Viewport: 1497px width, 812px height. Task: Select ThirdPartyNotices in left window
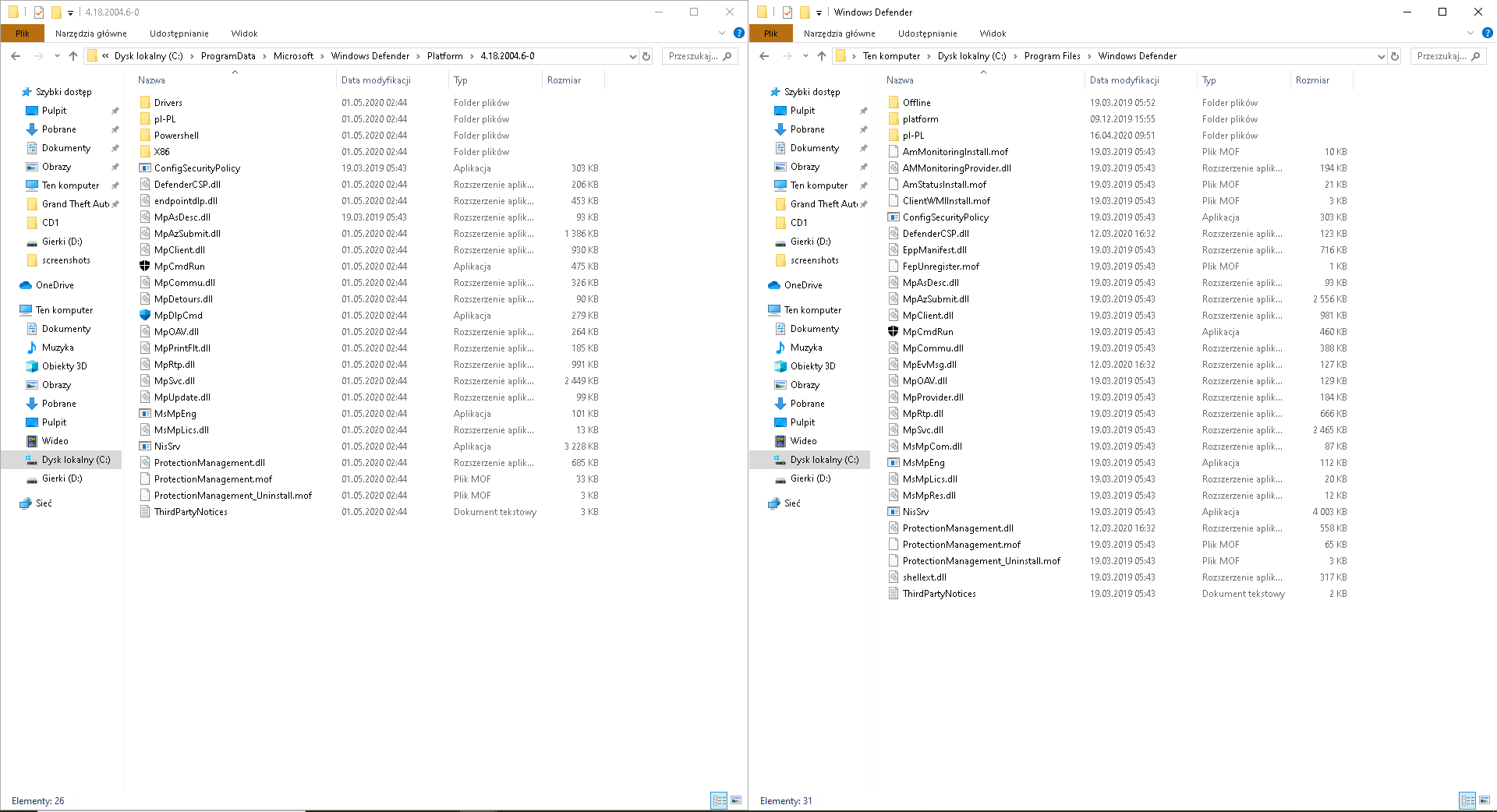191,512
